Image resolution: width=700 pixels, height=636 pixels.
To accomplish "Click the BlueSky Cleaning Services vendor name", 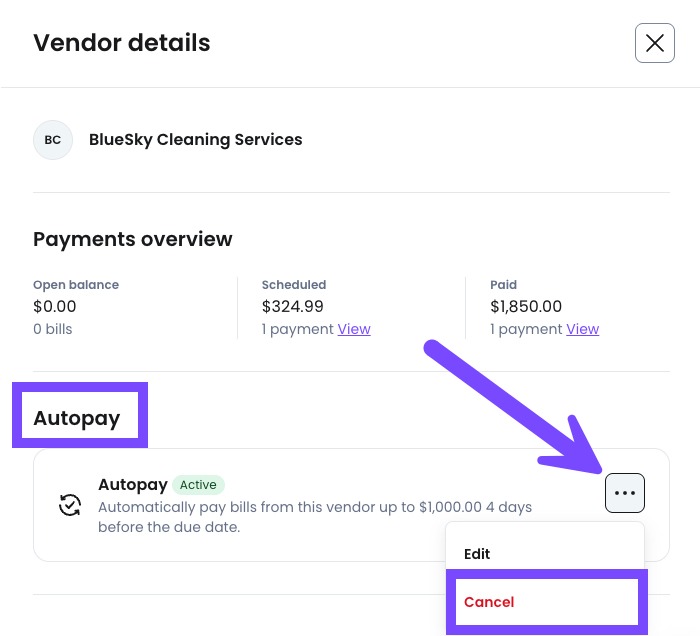I will [196, 140].
